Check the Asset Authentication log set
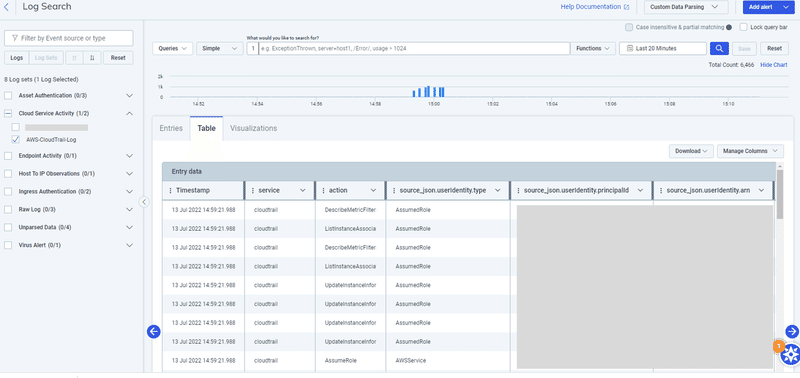This screenshot has width=800, height=378. 8,95
